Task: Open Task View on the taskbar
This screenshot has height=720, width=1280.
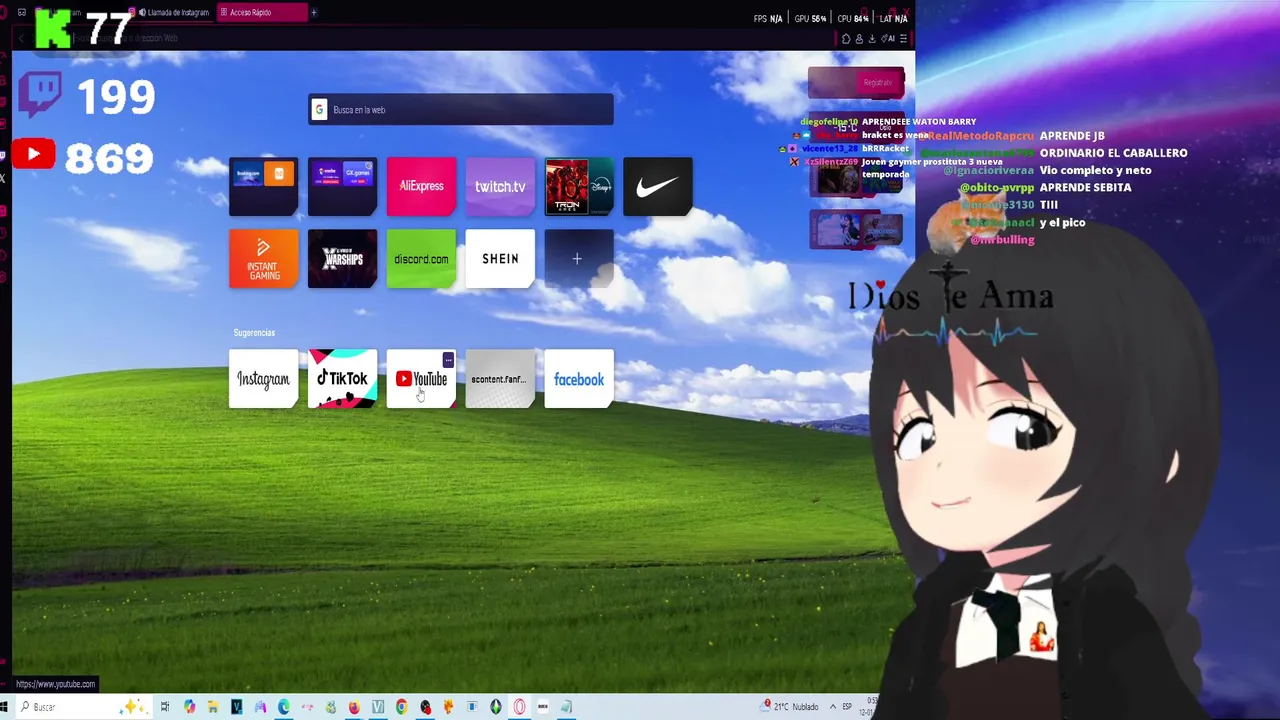Action: point(165,707)
